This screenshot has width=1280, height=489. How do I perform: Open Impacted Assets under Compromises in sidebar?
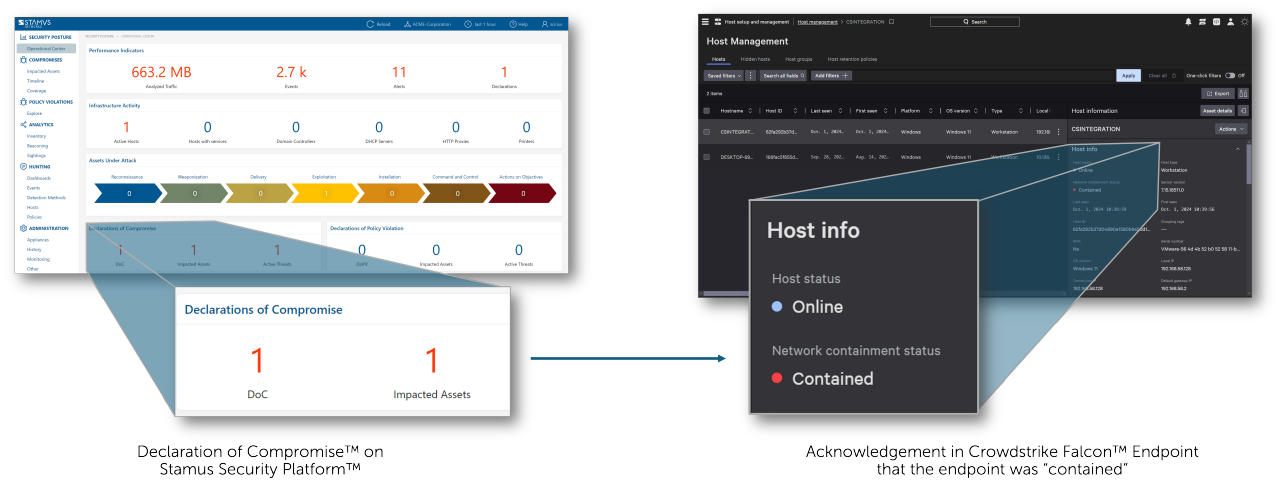point(43,71)
